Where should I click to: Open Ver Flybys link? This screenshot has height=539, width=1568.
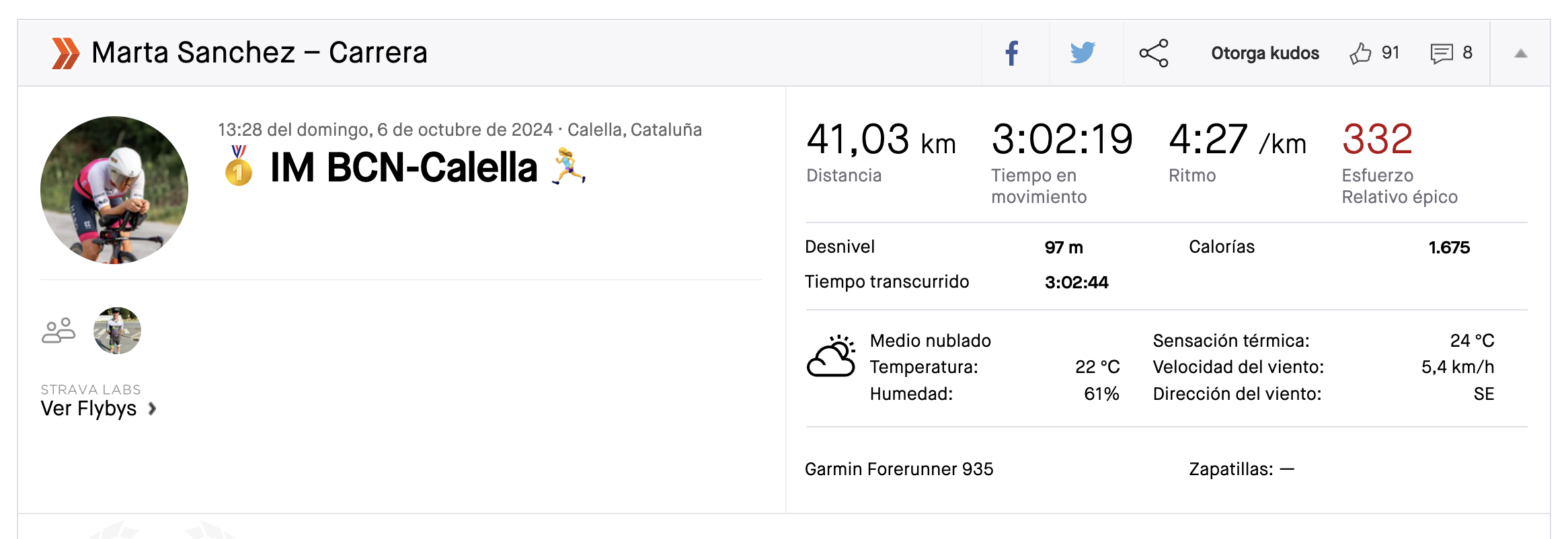pyautogui.click(x=89, y=409)
